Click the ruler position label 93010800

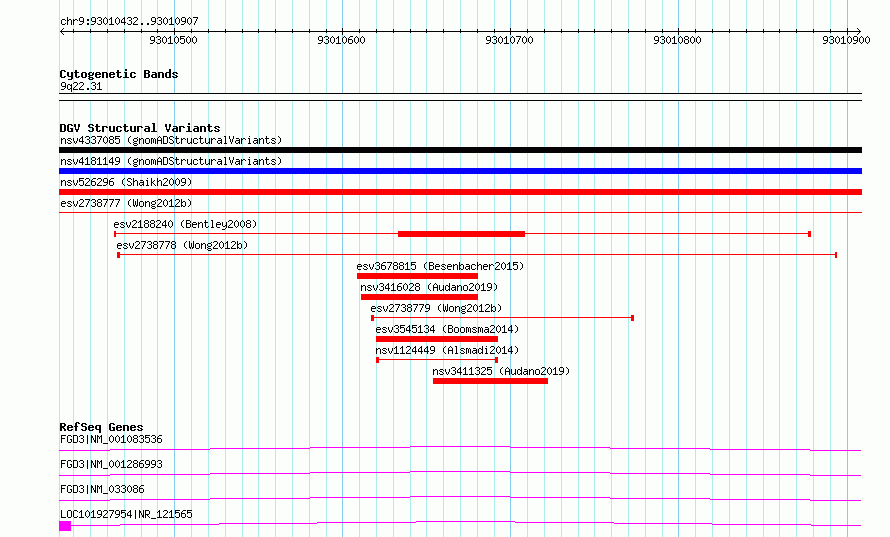[677, 40]
